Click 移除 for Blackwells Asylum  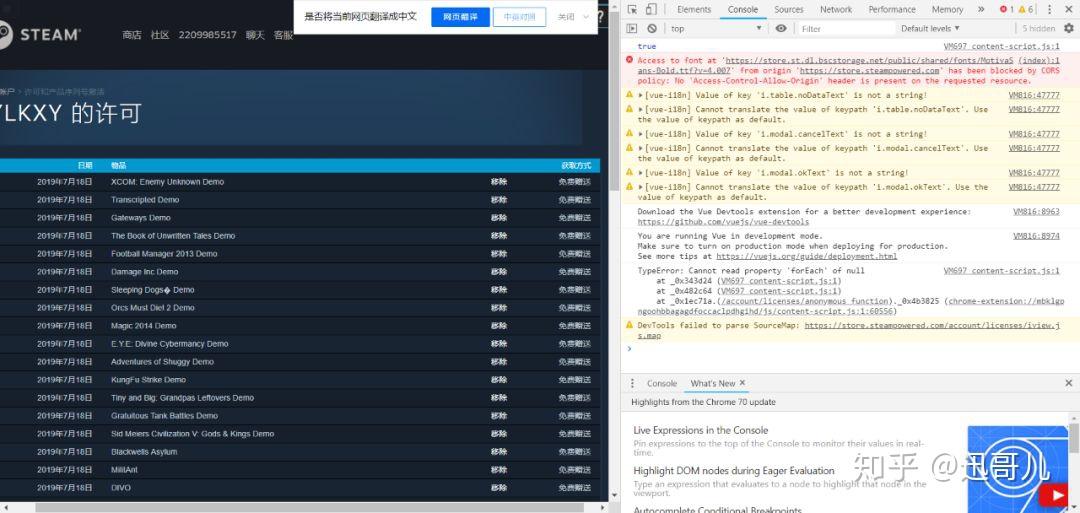click(x=499, y=452)
